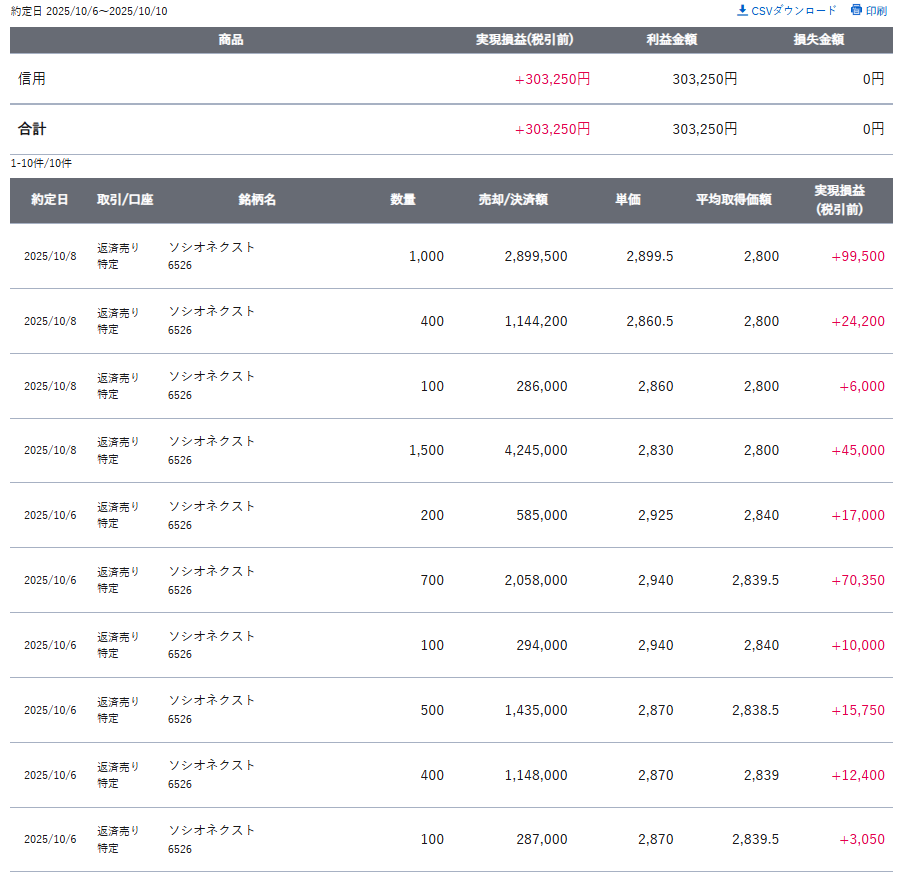The width and height of the screenshot is (908, 879).
Task: Click the 売却/決済額 column header
Action: click(513, 200)
